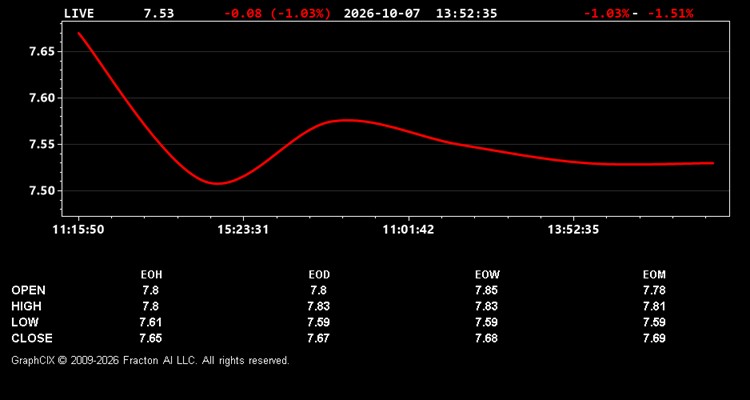Select the EOD high value 7.83

[318, 306]
